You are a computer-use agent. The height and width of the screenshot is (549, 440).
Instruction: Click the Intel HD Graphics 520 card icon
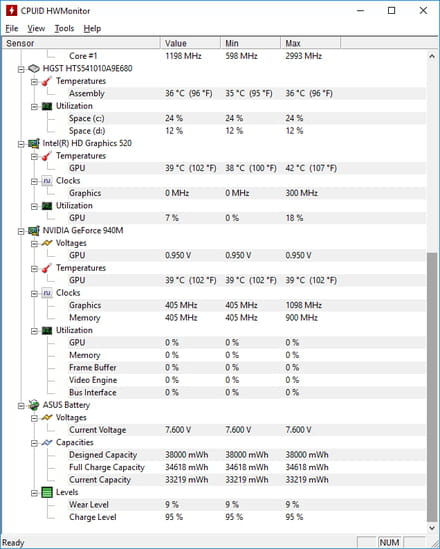(34, 143)
